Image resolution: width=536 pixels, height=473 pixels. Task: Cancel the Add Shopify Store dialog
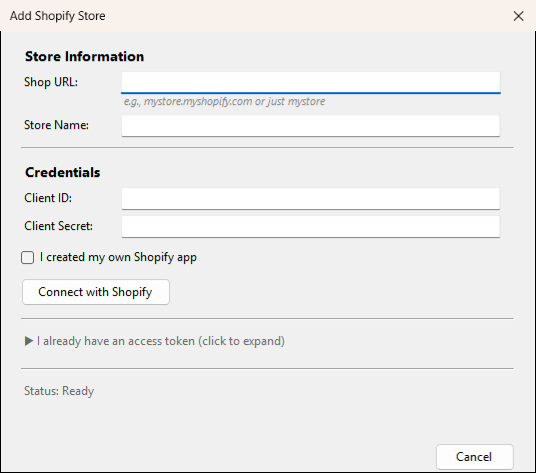(474, 457)
